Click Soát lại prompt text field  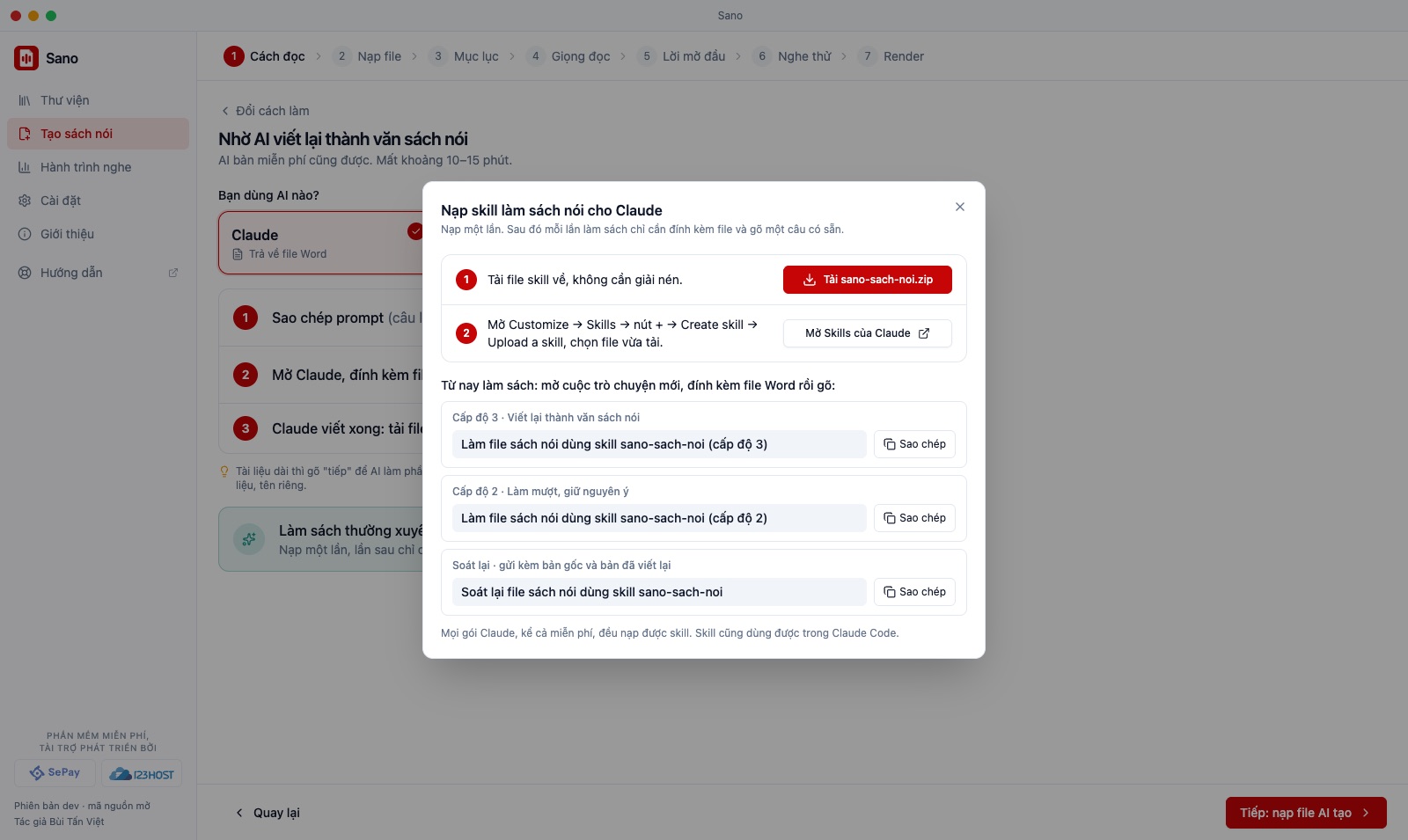pyautogui.click(x=659, y=592)
